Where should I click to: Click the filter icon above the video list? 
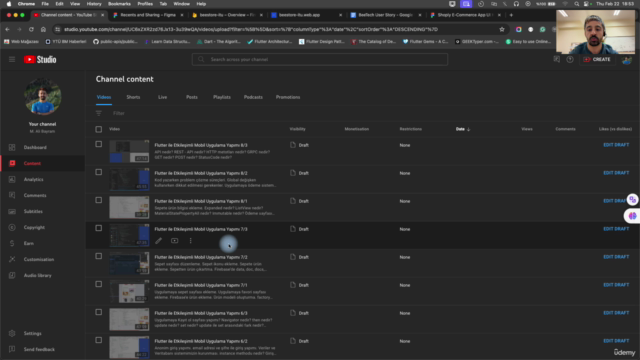99,113
